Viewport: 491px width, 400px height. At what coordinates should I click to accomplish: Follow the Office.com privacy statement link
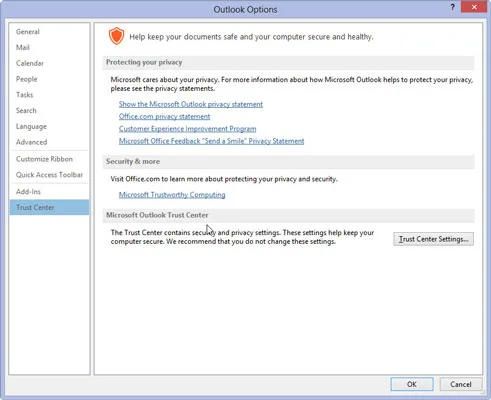coord(164,116)
